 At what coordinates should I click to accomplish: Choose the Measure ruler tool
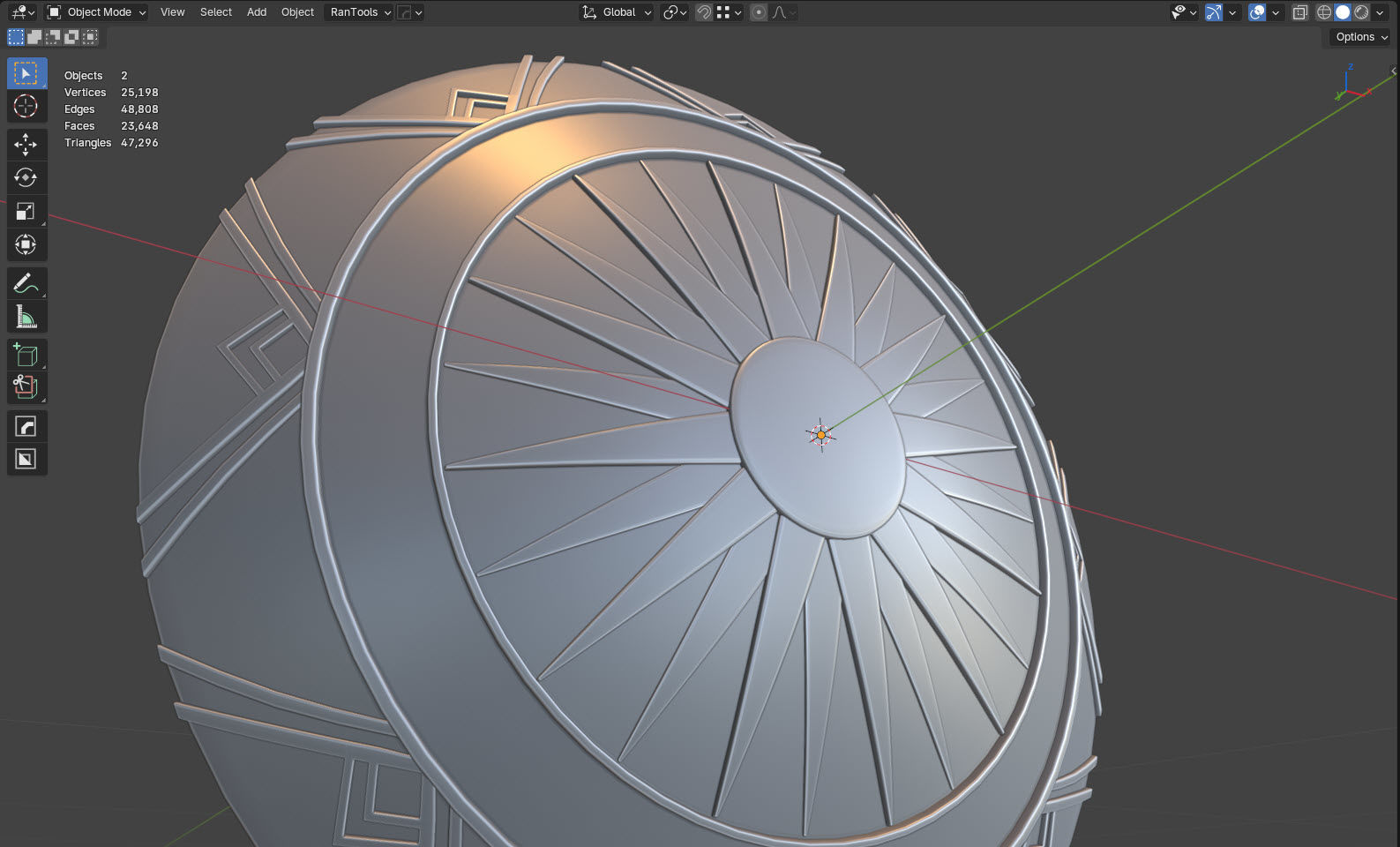tap(26, 317)
